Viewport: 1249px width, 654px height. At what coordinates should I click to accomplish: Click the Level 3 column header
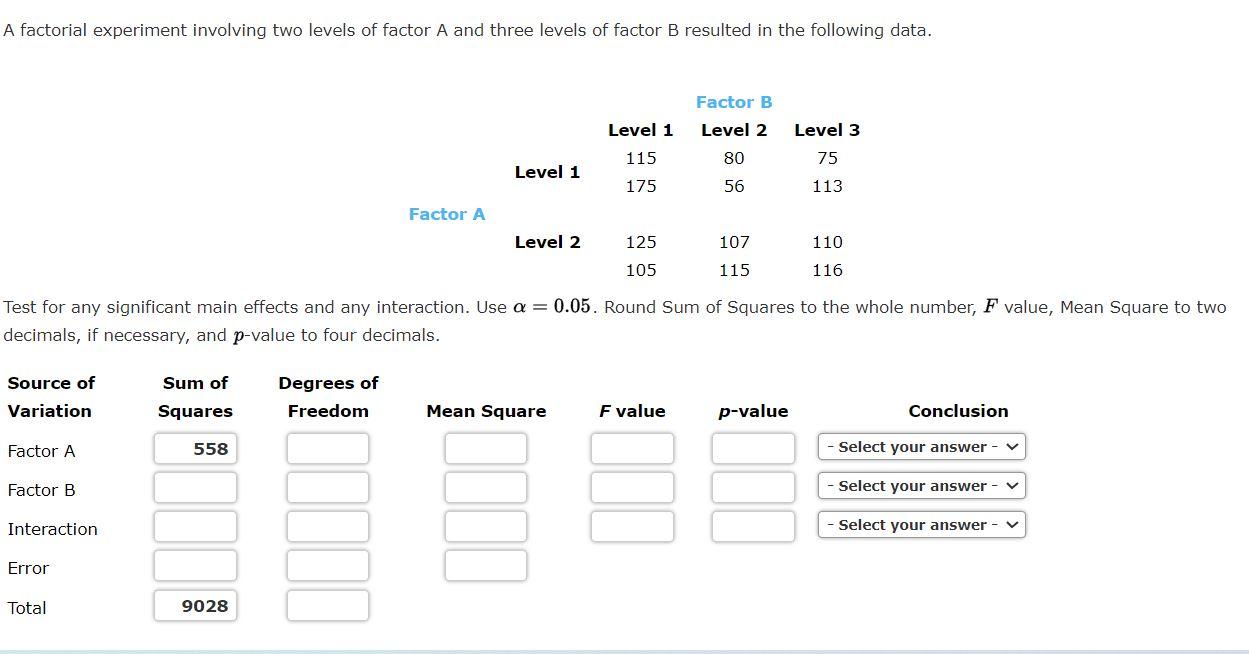click(x=827, y=130)
